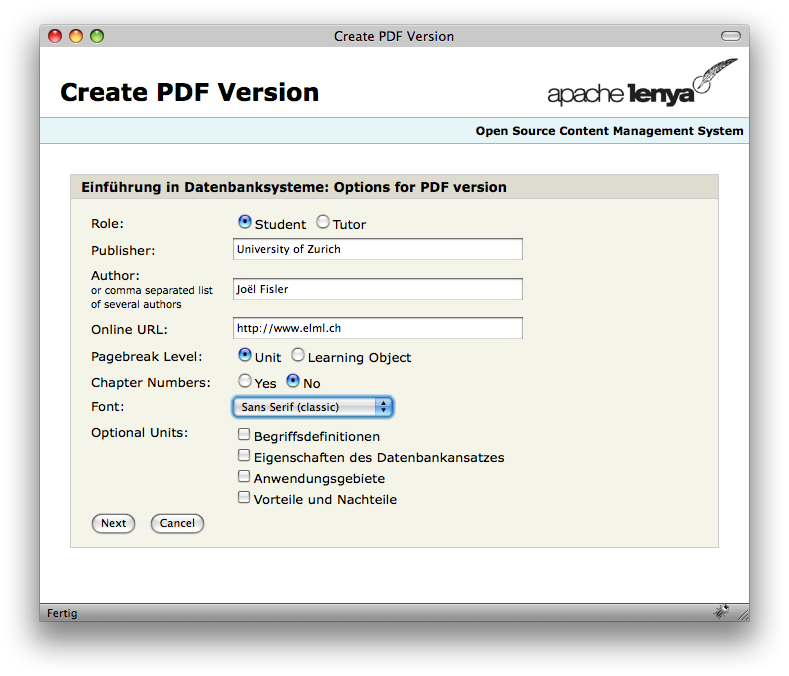Click the Optional Units label
The height and width of the screenshot is (676, 789).
139,433
